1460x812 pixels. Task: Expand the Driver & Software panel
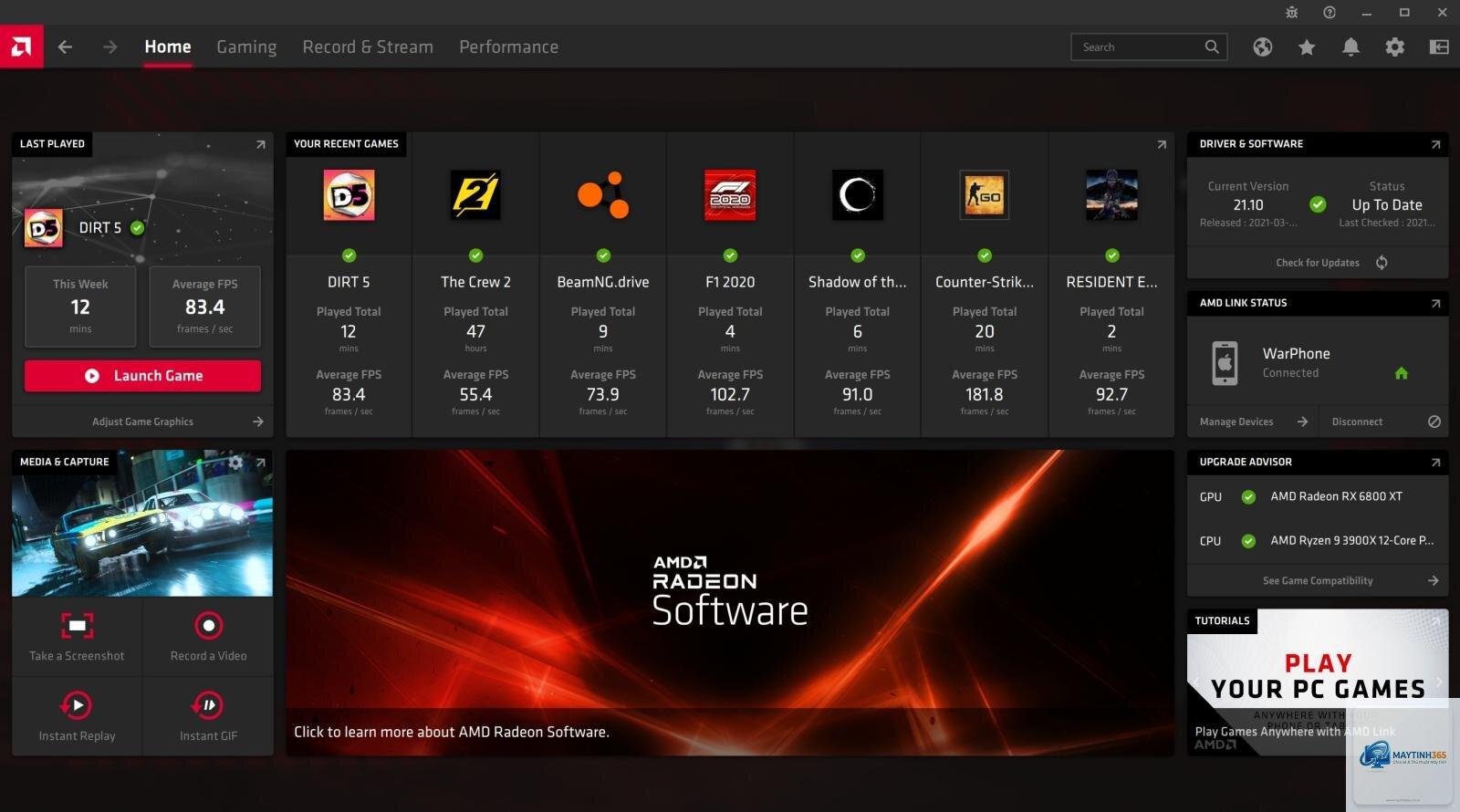[x=1435, y=144]
